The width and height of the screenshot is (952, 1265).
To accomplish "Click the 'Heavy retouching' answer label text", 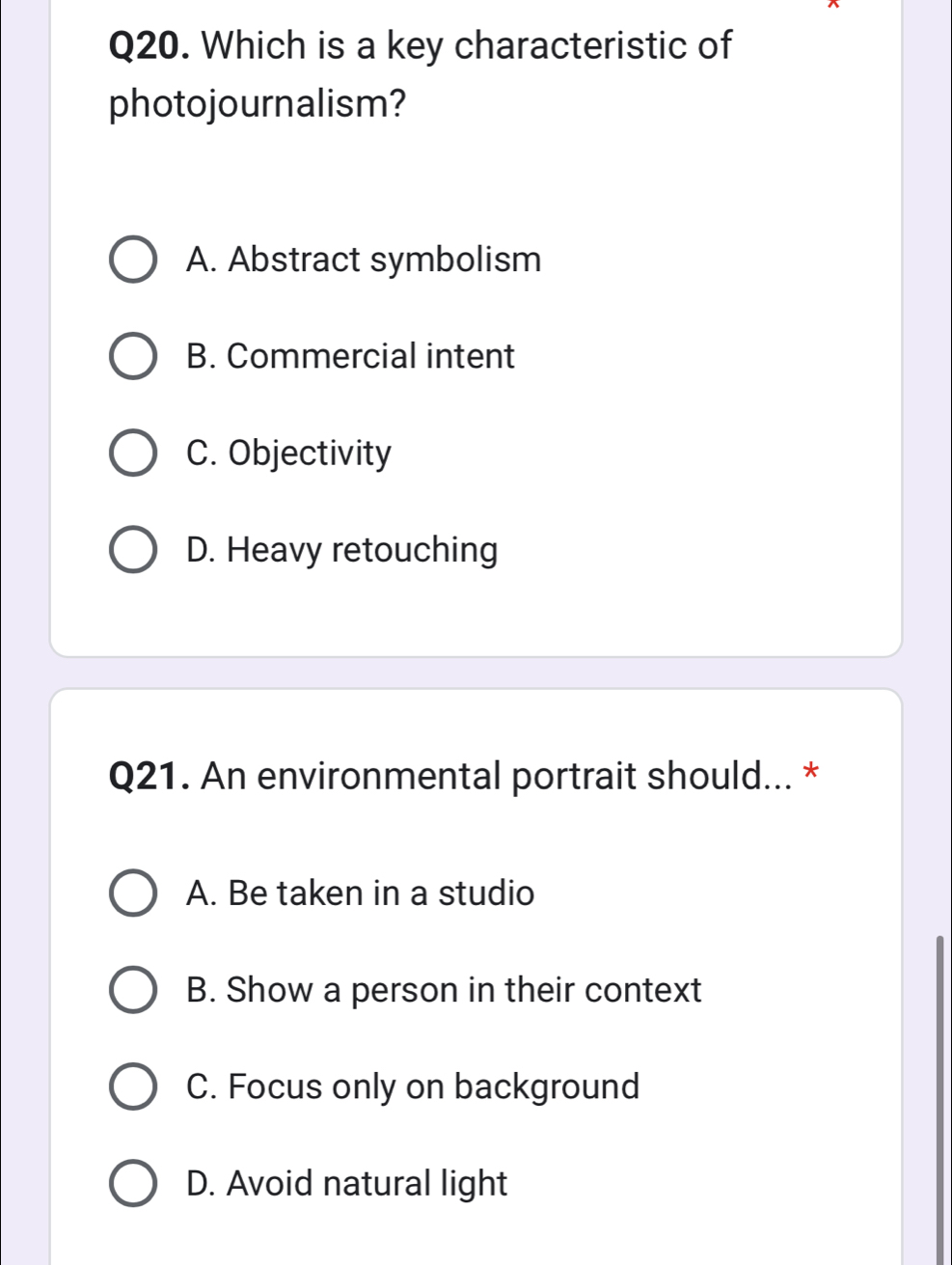I will click(x=342, y=550).
